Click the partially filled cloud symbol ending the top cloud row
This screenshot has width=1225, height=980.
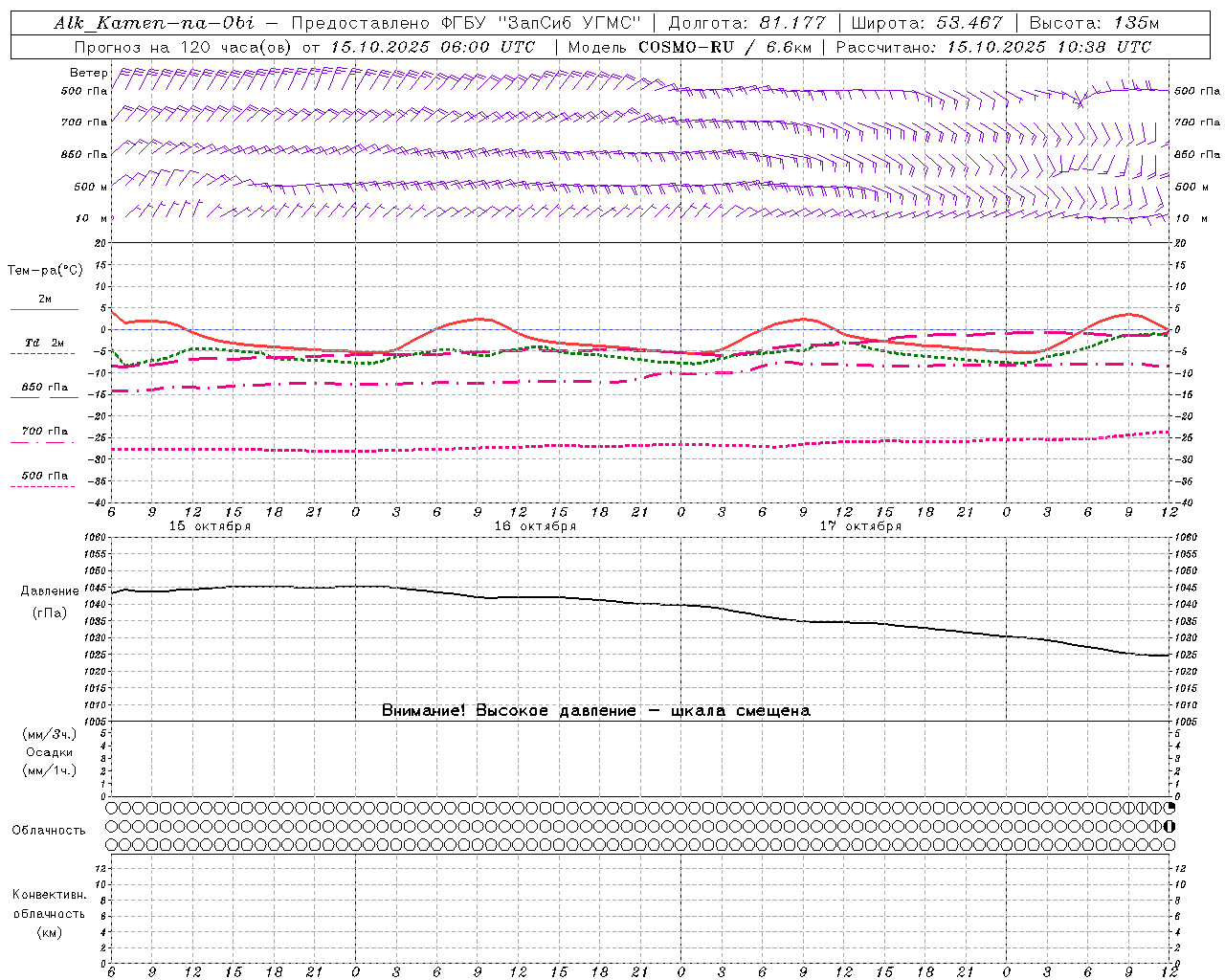(1169, 808)
